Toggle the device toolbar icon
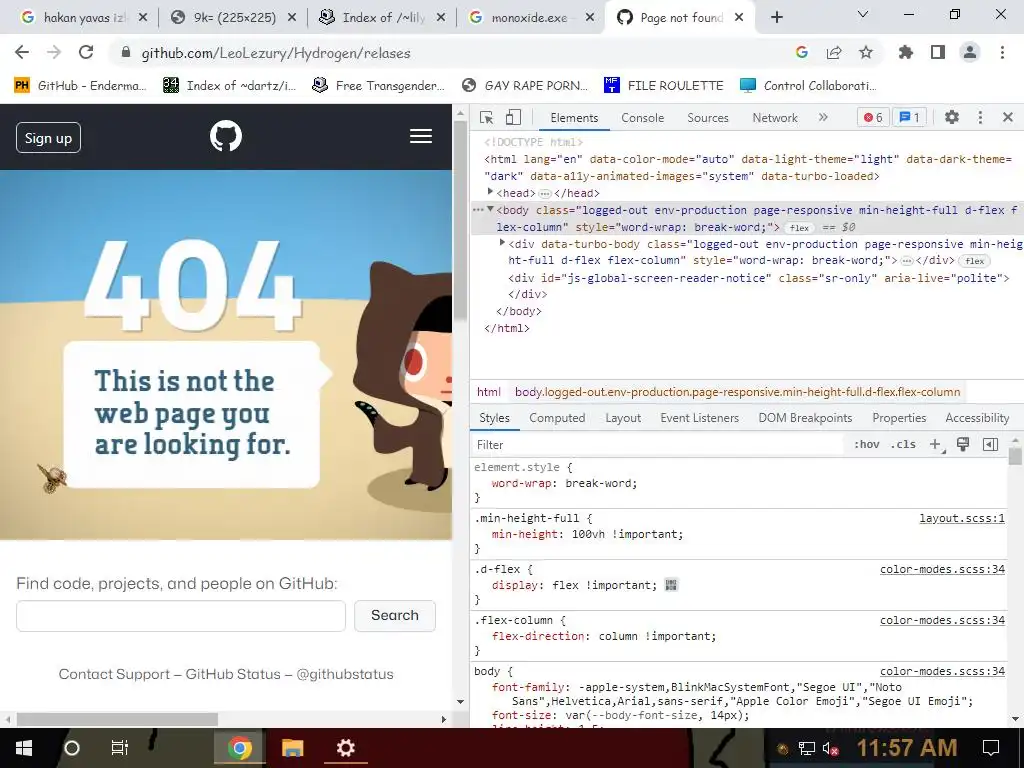This screenshot has width=1024, height=768. click(x=513, y=118)
